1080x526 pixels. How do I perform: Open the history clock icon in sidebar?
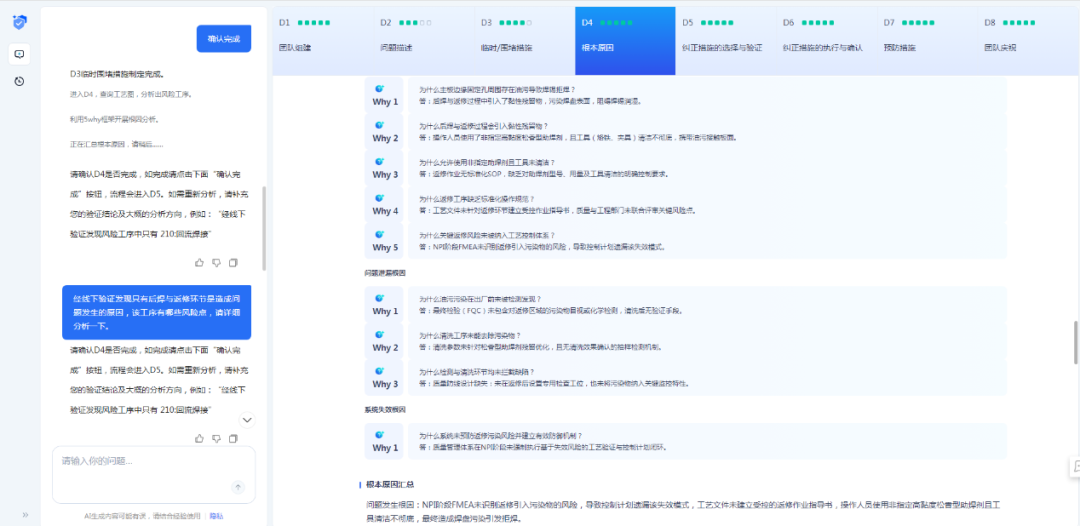[20, 81]
